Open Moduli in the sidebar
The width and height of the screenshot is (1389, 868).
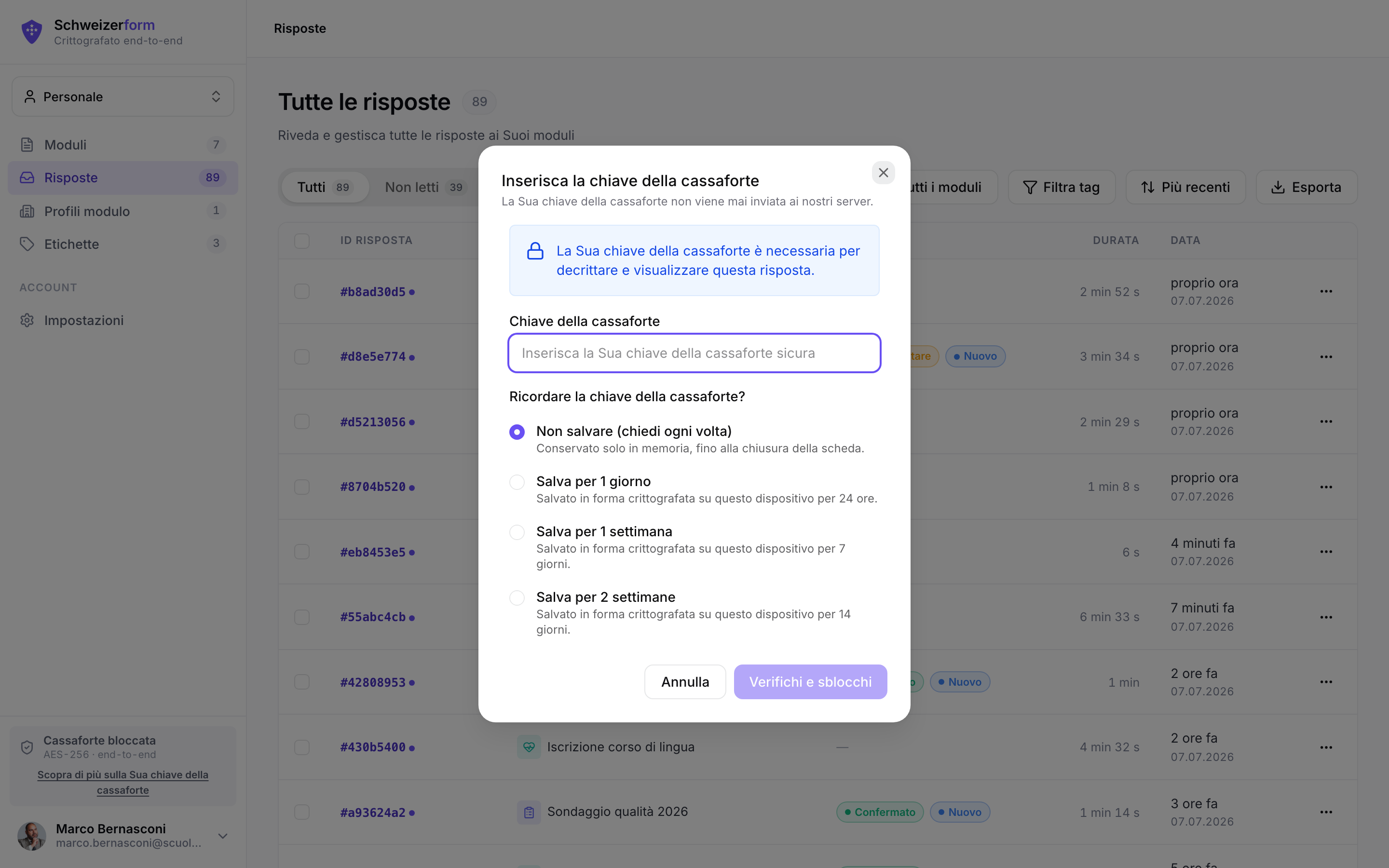coord(123,145)
